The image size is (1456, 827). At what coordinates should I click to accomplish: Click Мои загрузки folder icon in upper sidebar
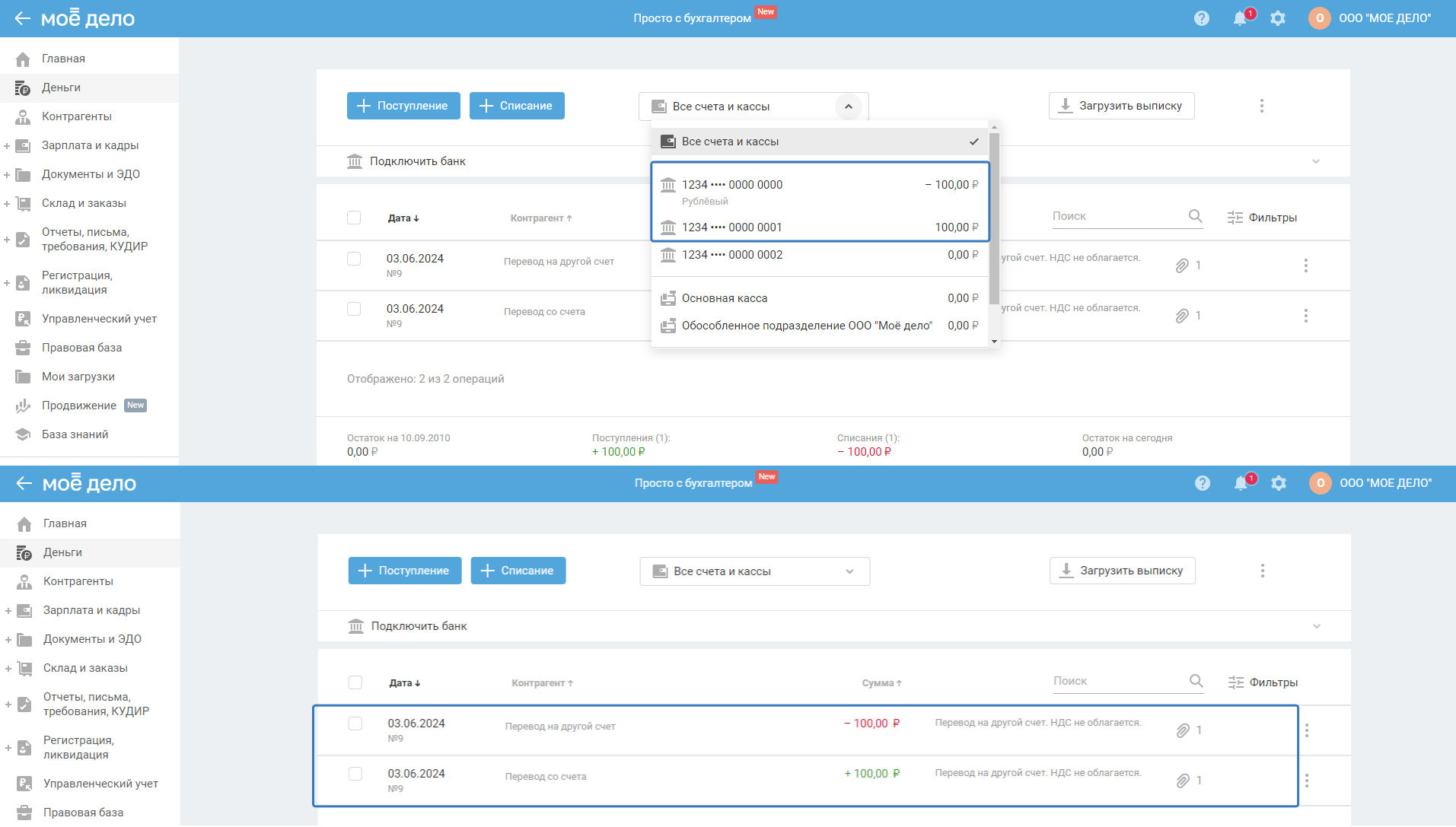click(23, 377)
